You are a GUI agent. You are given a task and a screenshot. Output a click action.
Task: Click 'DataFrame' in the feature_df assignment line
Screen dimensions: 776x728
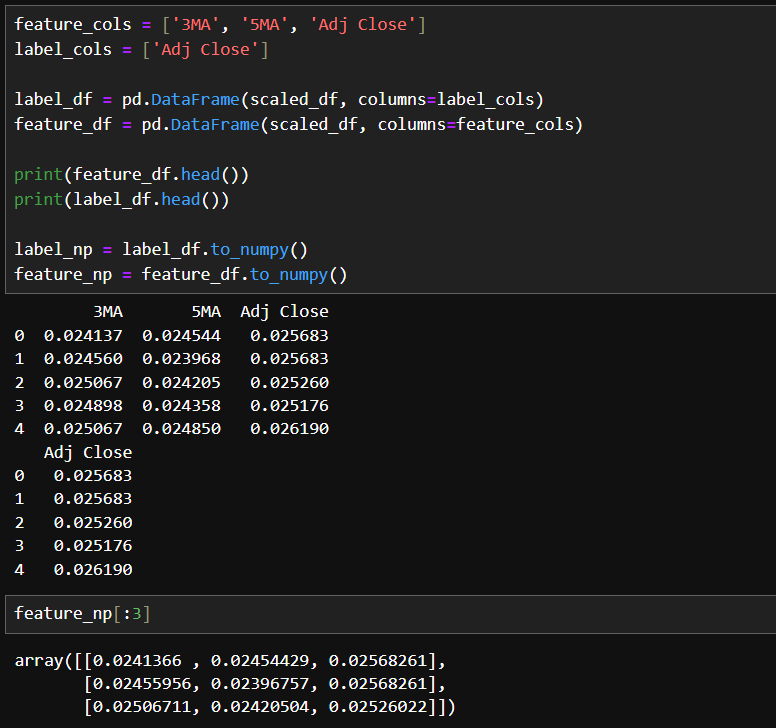coord(215,124)
